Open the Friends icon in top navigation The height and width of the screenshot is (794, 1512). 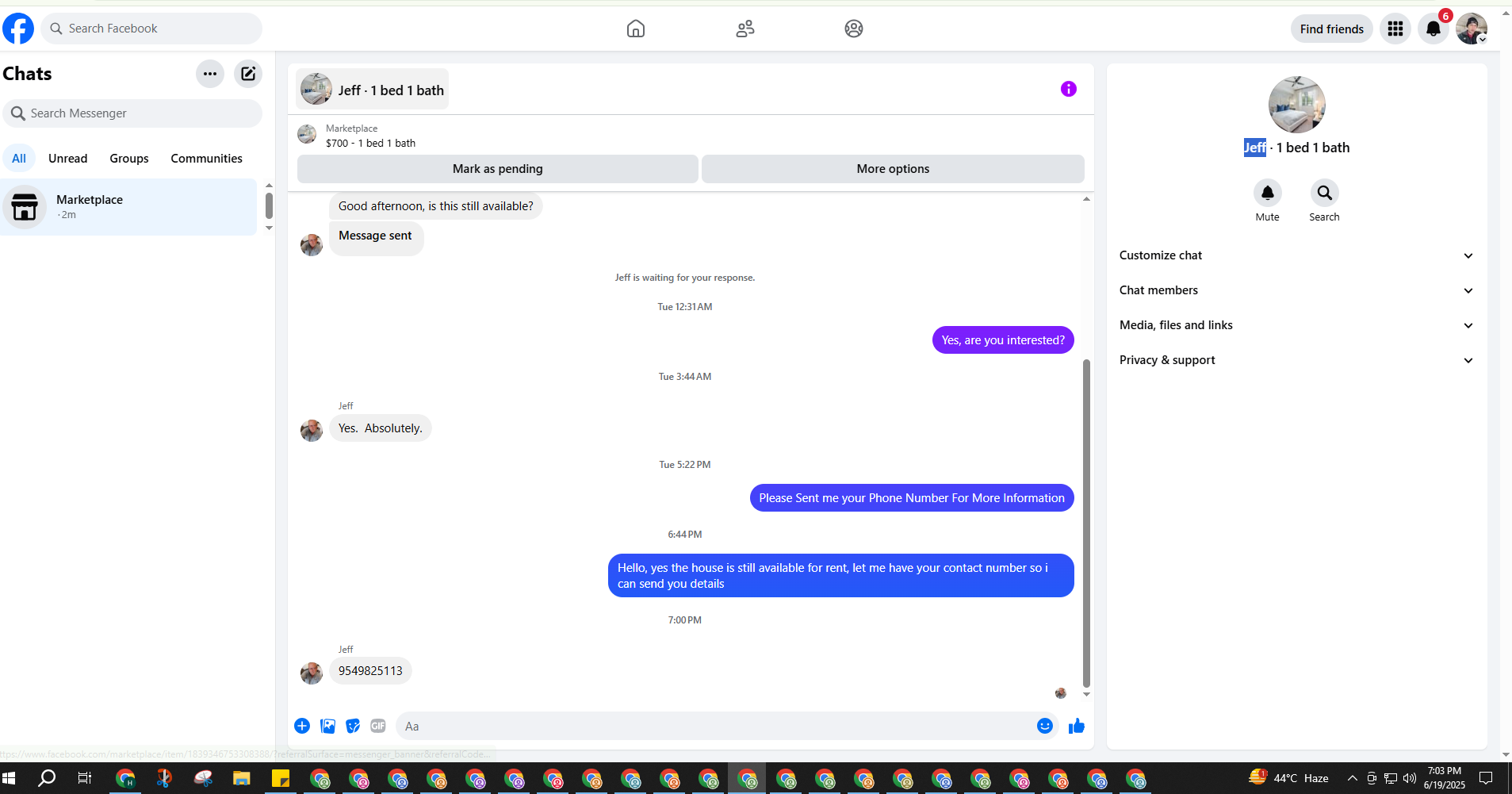point(745,29)
